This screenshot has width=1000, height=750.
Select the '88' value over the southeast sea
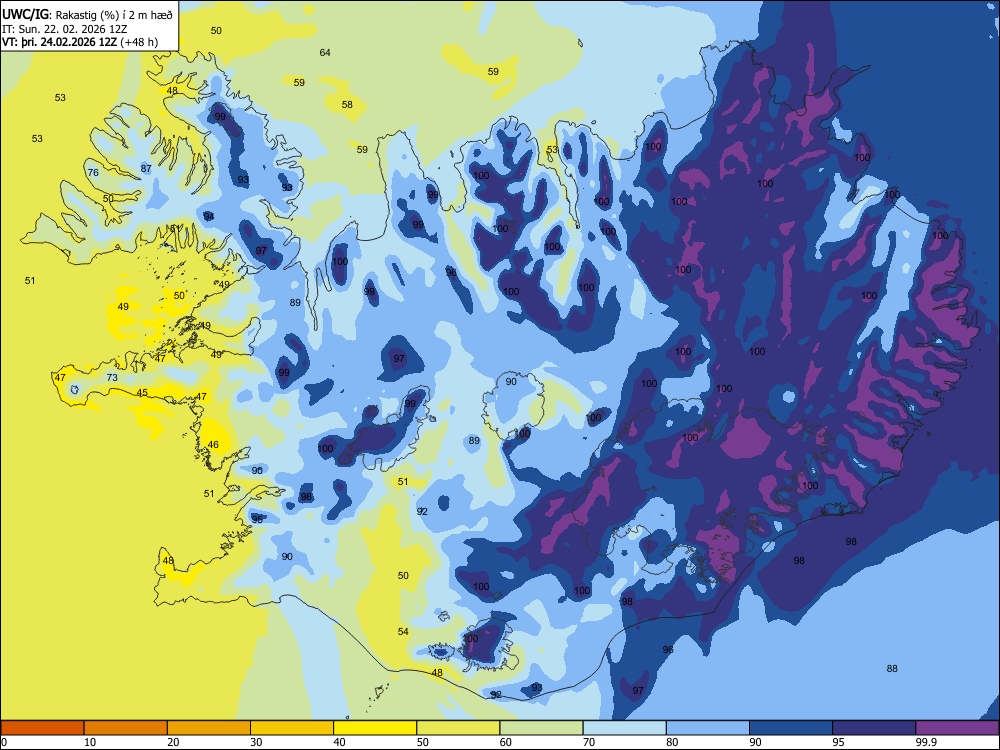point(892,668)
